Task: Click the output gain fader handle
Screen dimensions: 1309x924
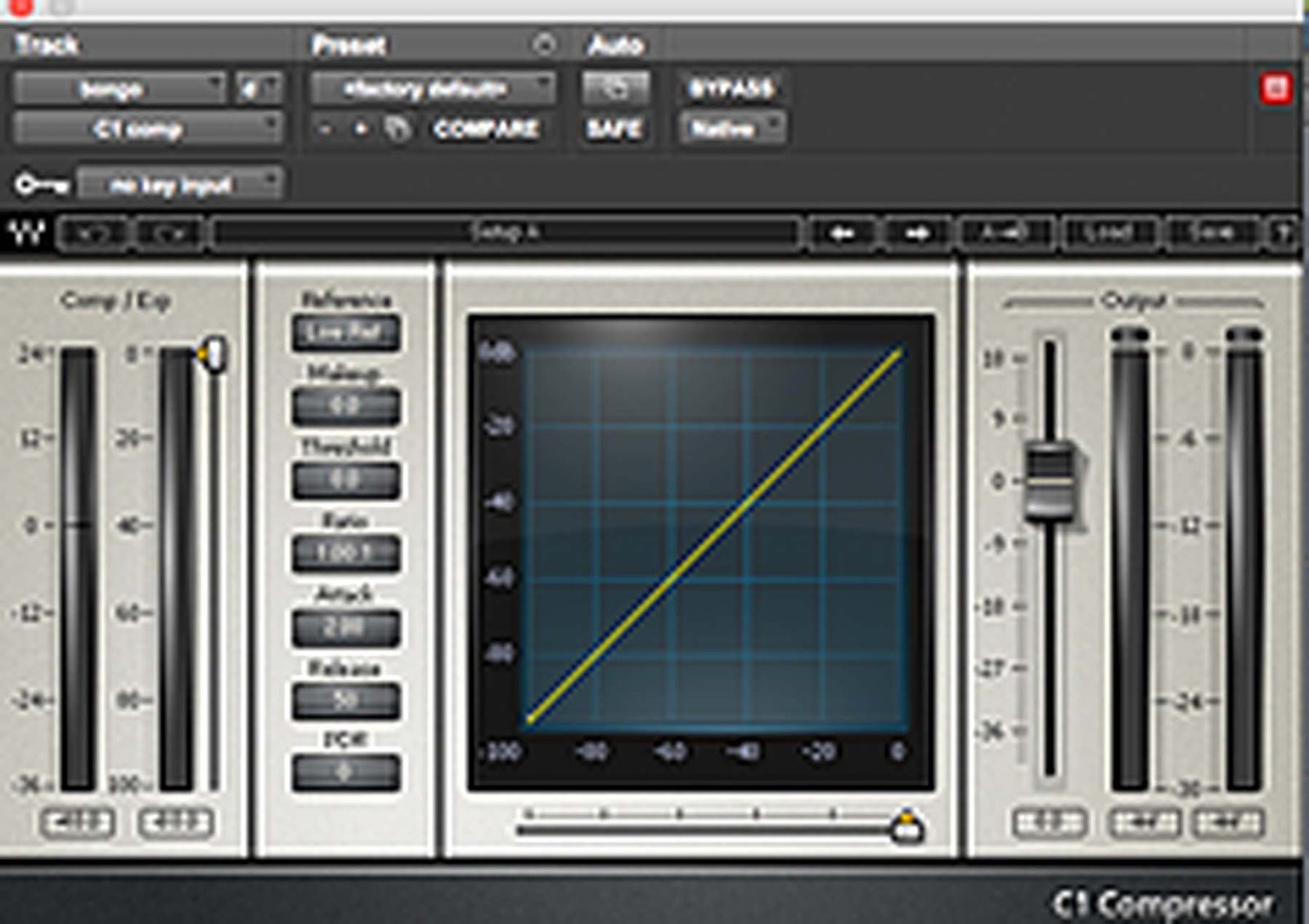Action: 1050,479
